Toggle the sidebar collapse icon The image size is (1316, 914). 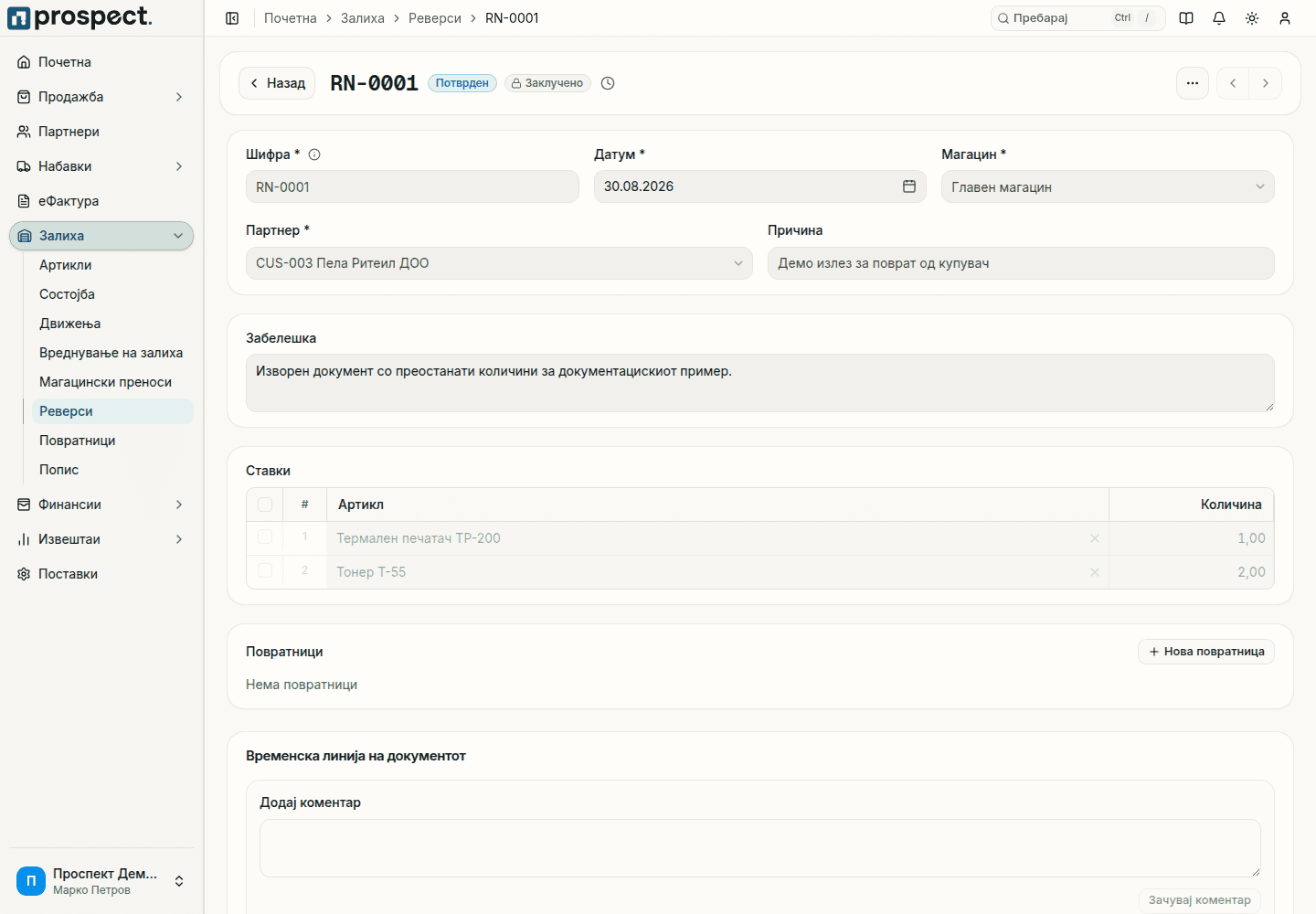[x=232, y=18]
